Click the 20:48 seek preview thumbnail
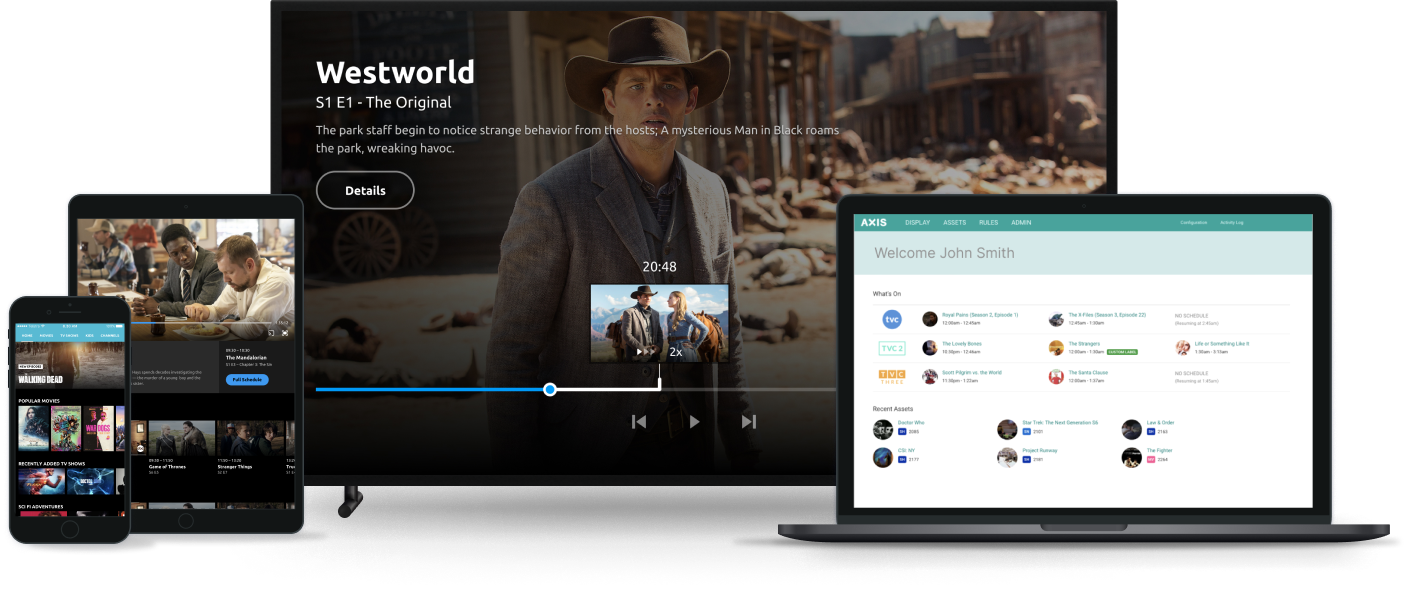Image resolution: width=1406 pixels, height=591 pixels. tap(659, 323)
